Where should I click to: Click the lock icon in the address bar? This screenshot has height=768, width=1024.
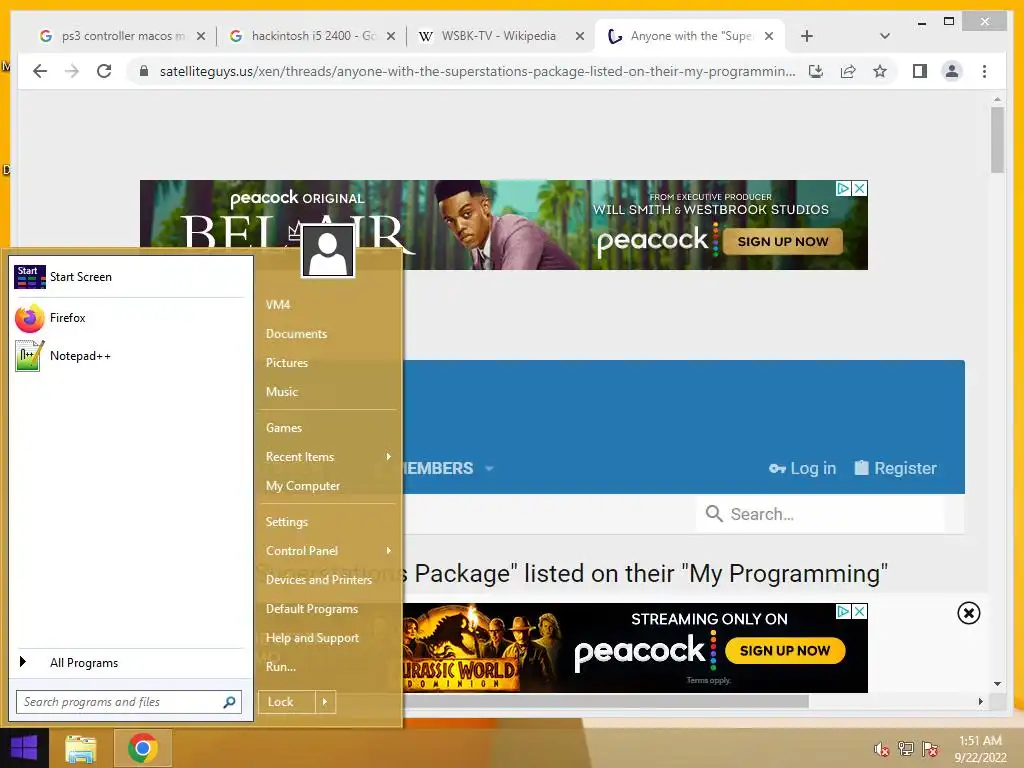[x=144, y=71]
